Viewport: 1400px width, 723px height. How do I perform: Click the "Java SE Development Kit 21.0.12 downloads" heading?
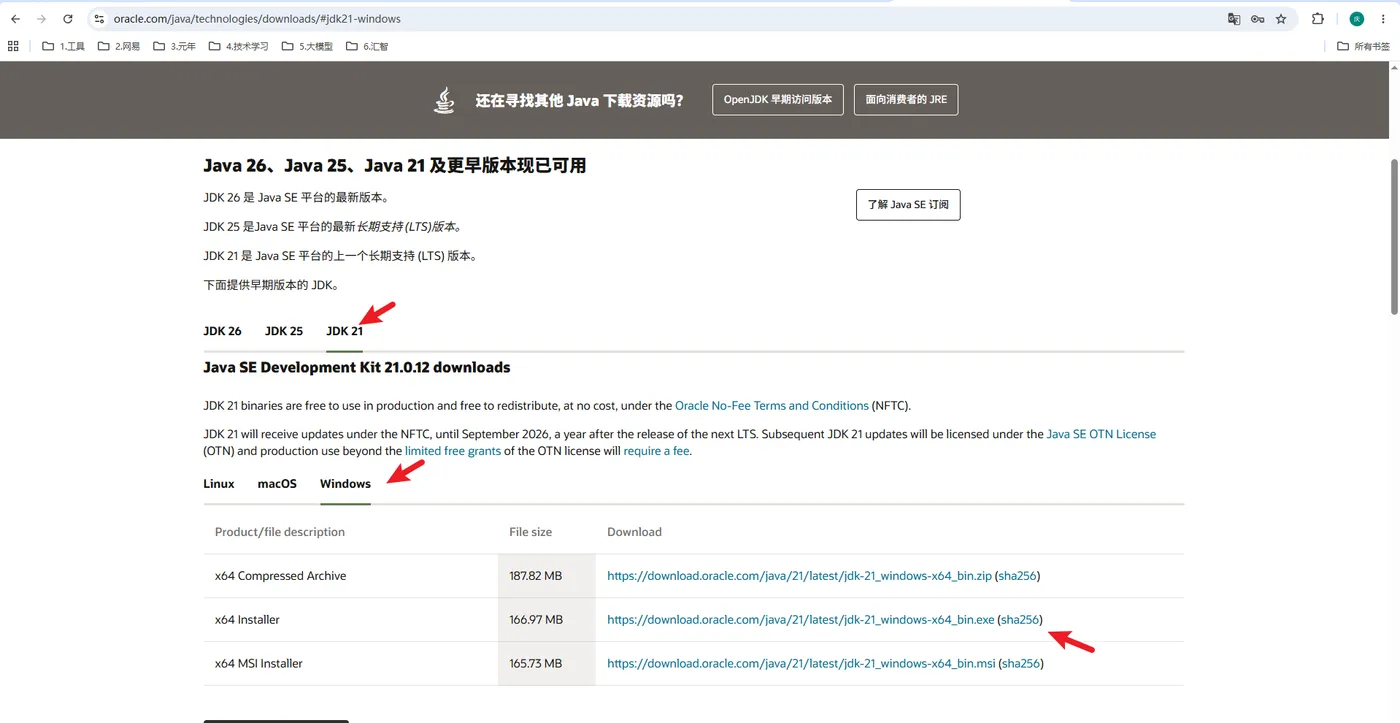coord(357,368)
